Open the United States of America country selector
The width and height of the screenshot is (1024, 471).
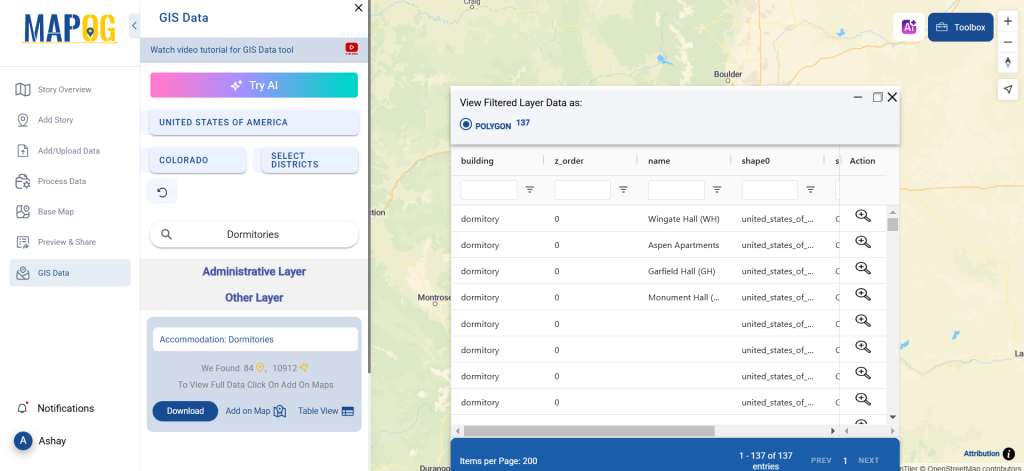[254, 122]
